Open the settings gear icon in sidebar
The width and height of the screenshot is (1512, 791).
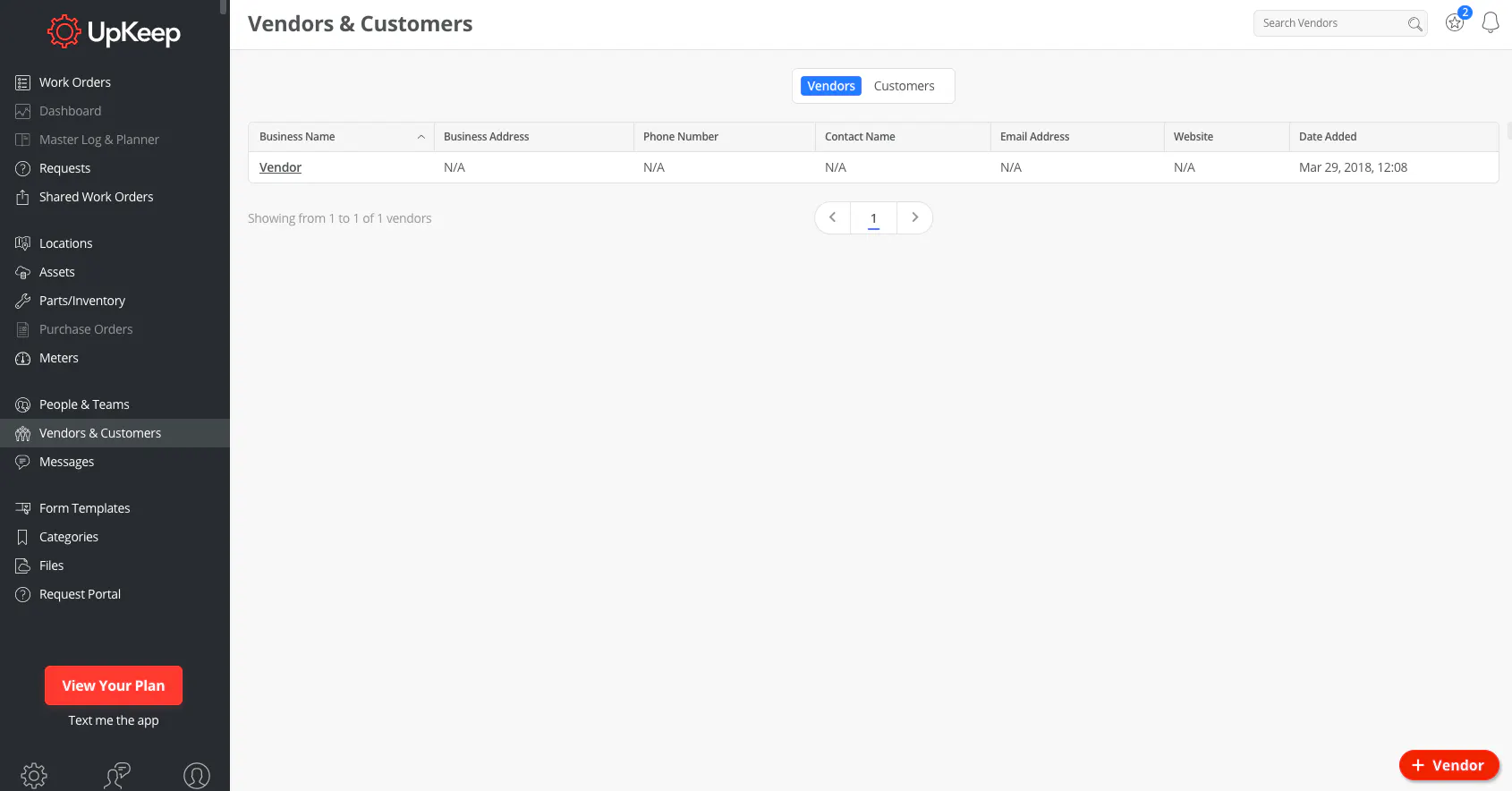(x=34, y=775)
